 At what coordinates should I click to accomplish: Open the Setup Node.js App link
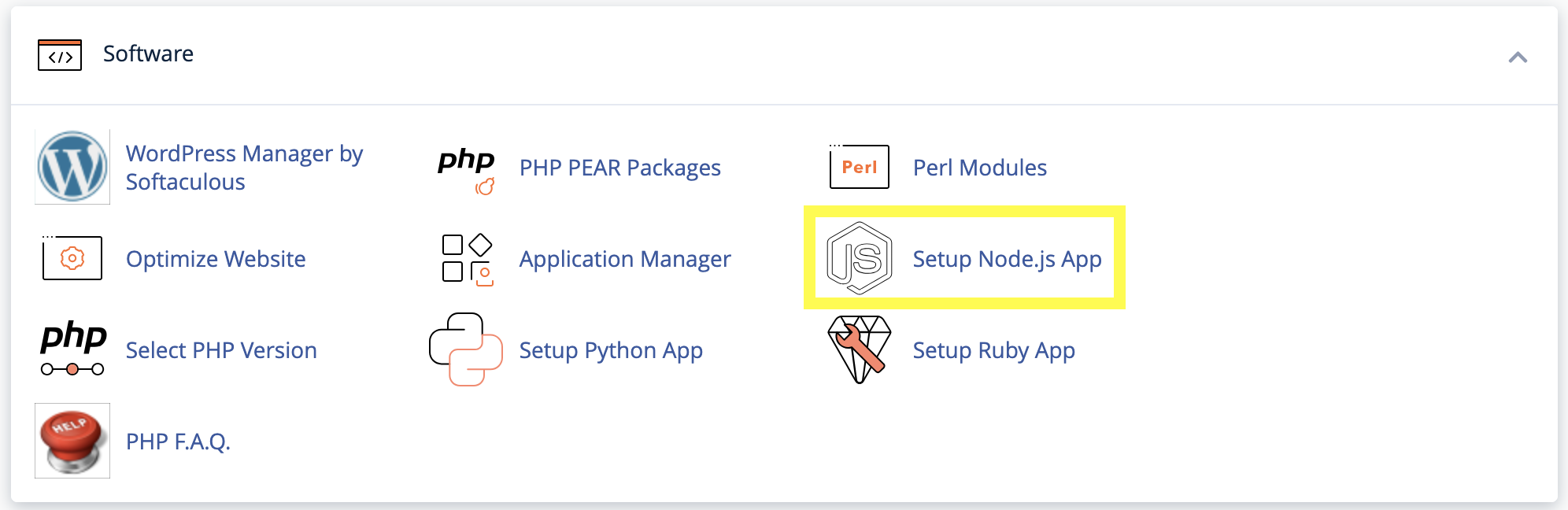[1007, 259]
